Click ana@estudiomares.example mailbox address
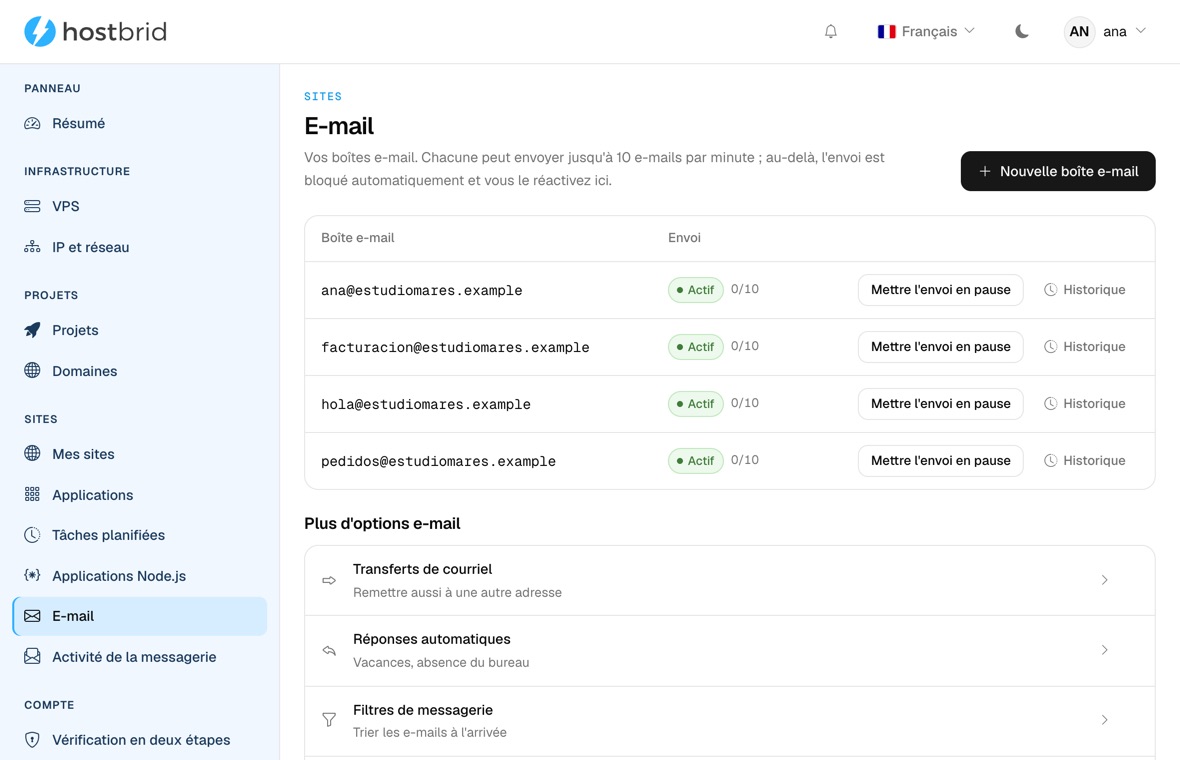 point(421,290)
